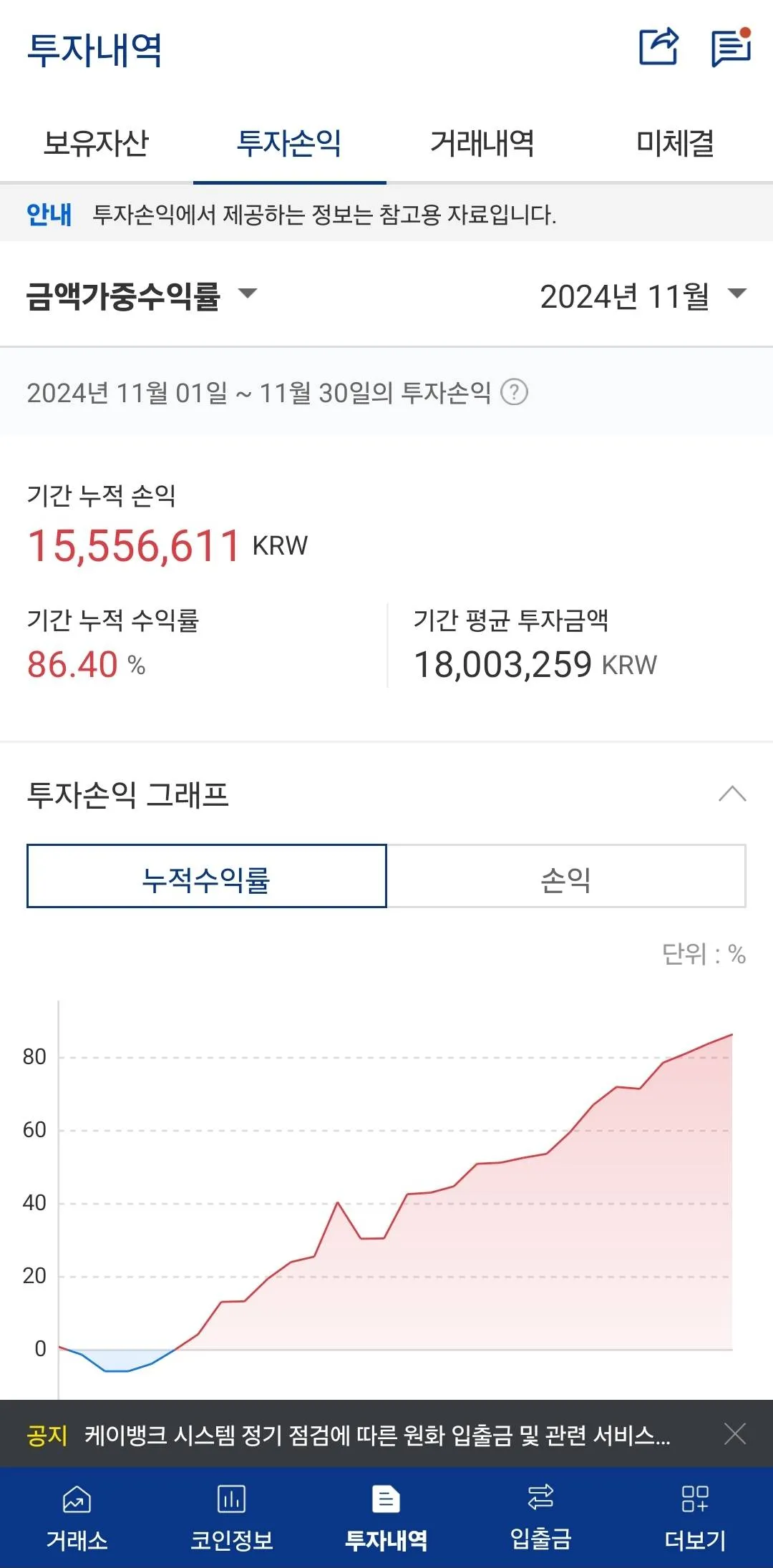Open the 금액가중수익률 dropdown

pos(141,296)
